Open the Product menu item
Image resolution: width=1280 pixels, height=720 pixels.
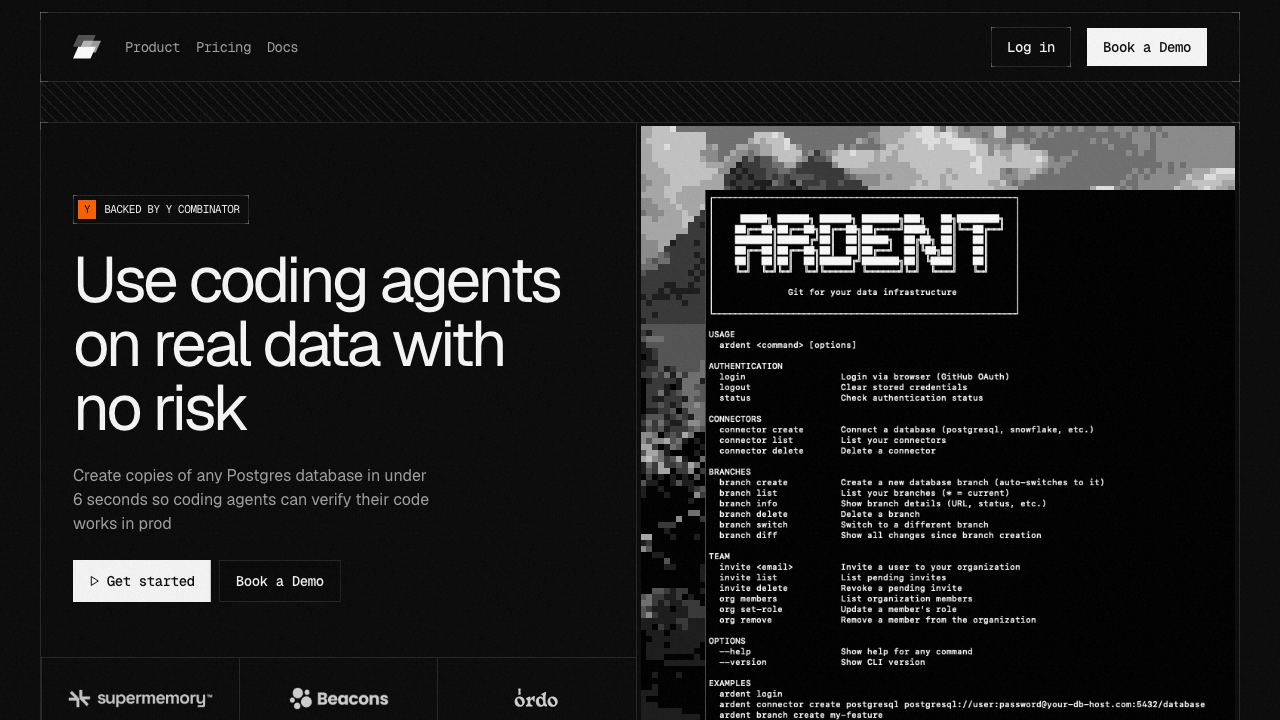point(152,47)
